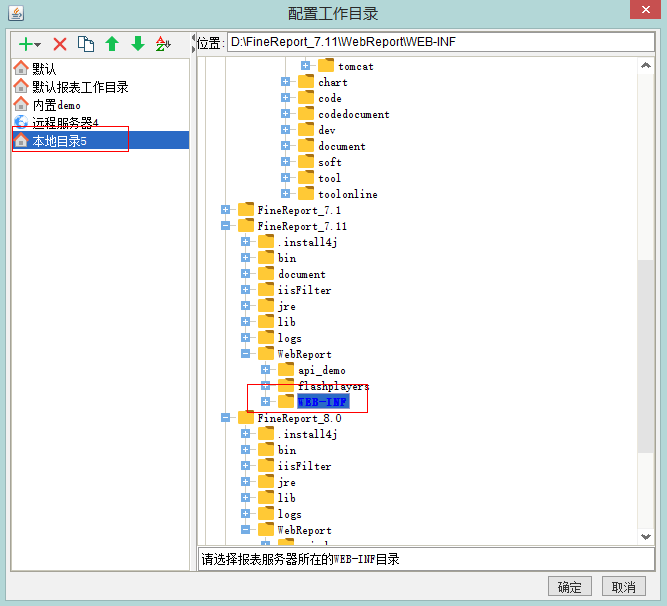Select lib folder under FineReport_8.0
667x606 pixels.
(x=286, y=498)
